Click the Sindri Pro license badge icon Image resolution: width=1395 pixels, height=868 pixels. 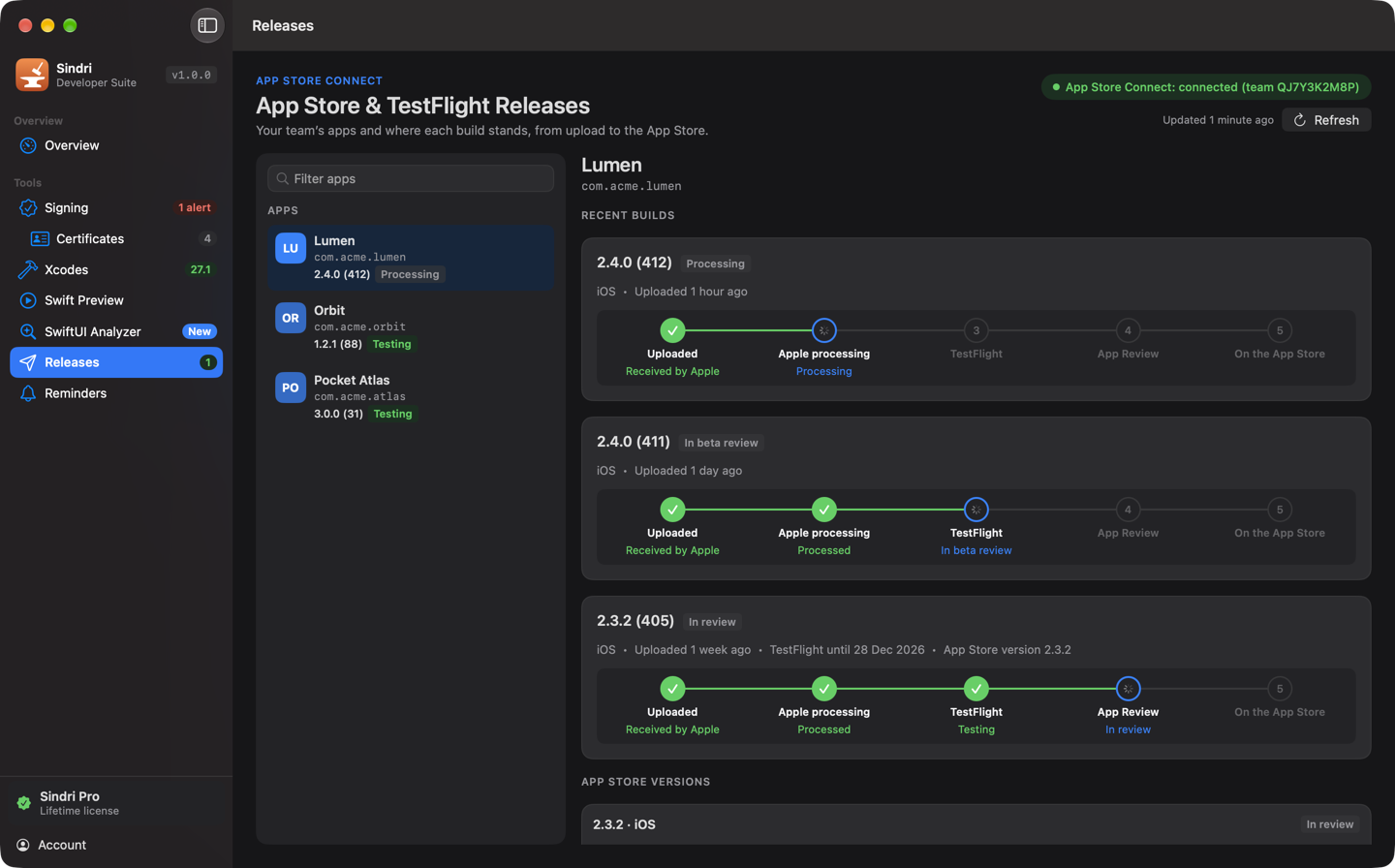click(x=24, y=803)
